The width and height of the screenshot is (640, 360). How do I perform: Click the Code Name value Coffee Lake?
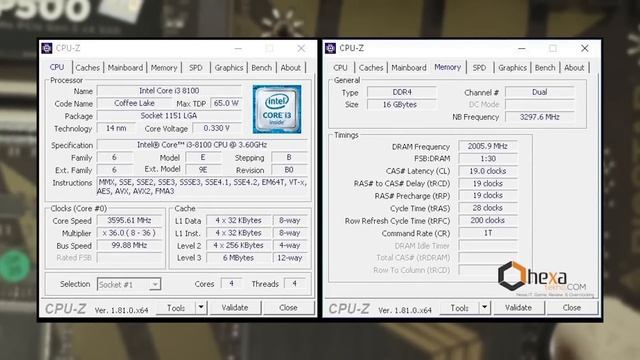(134, 103)
